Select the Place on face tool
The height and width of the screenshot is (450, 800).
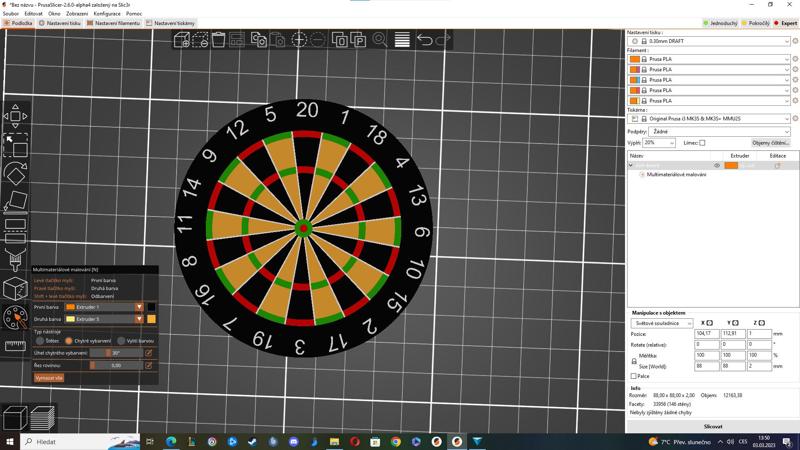tap(15, 202)
